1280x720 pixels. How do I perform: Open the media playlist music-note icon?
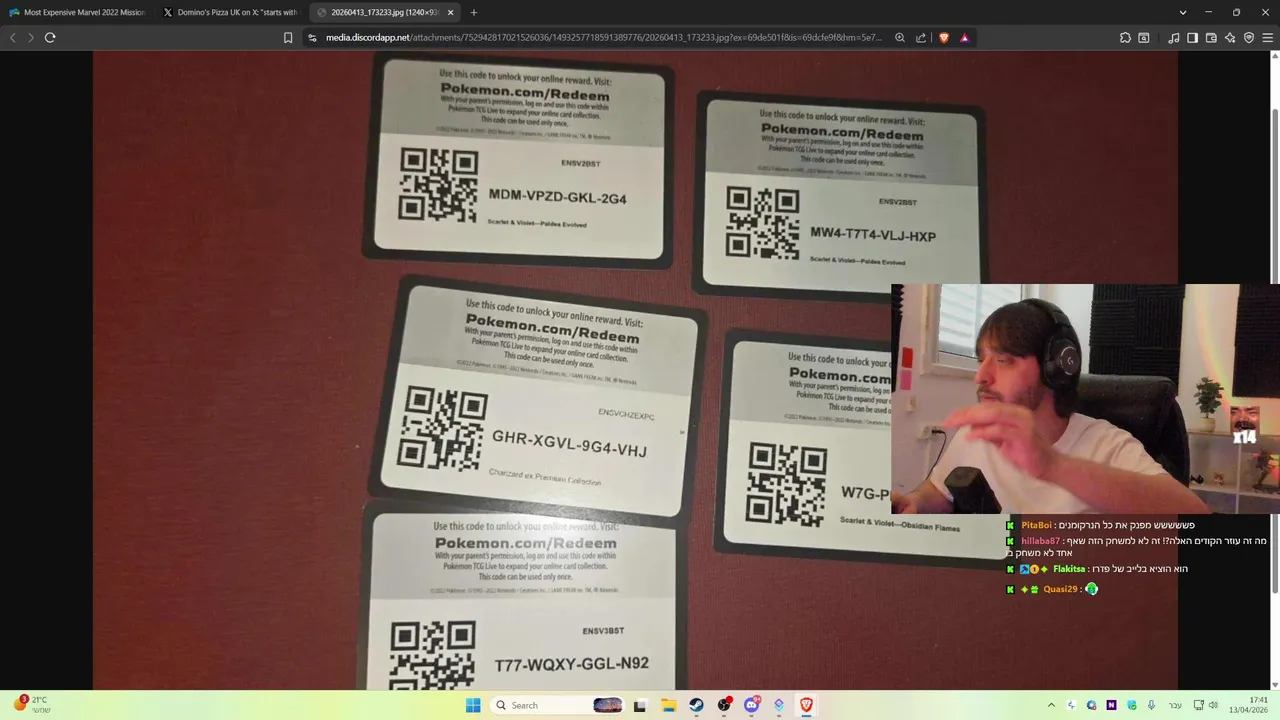click(1174, 37)
